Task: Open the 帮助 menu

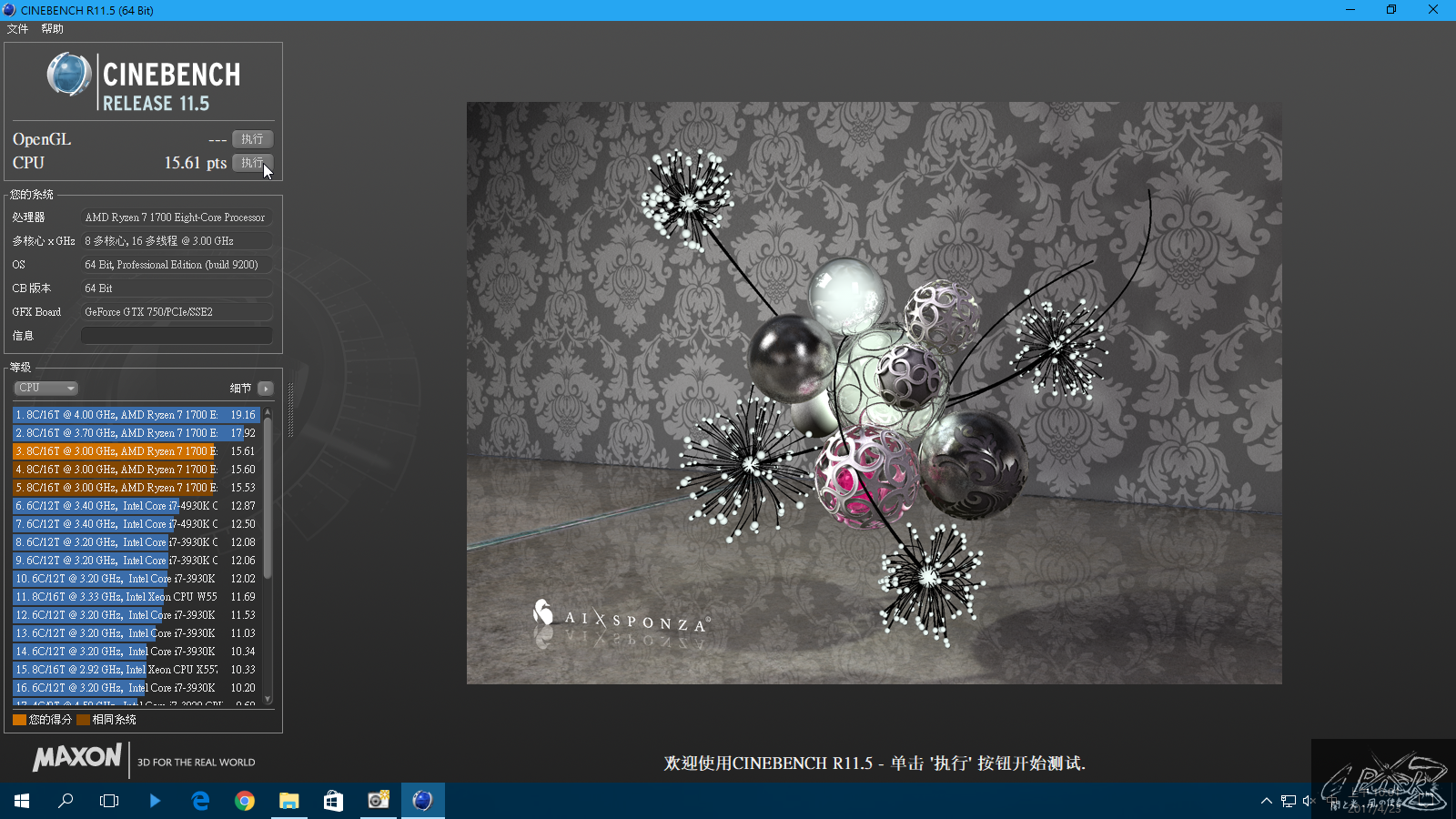Action: click(x=52, y=29)
